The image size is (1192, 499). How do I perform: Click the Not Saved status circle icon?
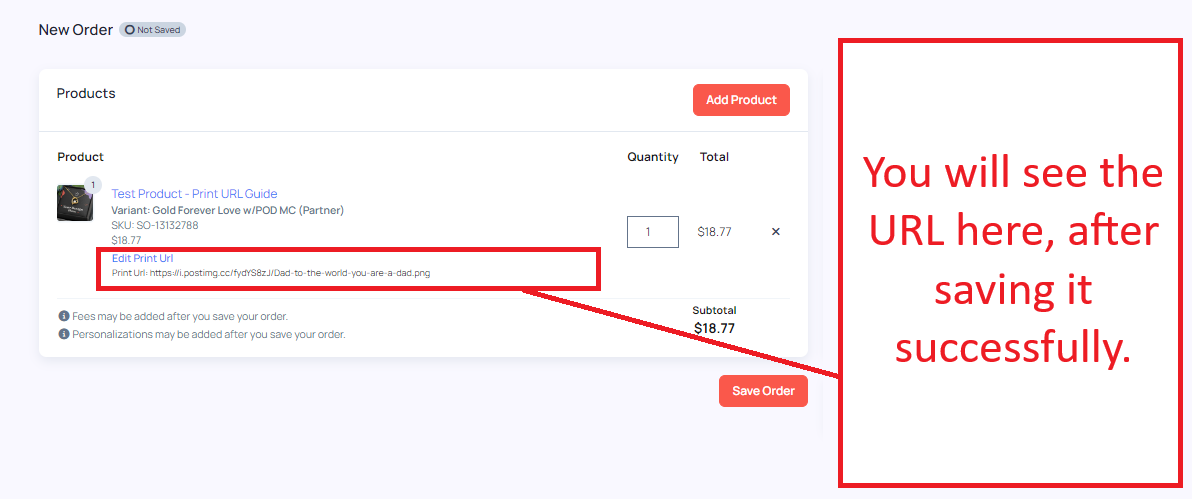(x=129, y=30)
